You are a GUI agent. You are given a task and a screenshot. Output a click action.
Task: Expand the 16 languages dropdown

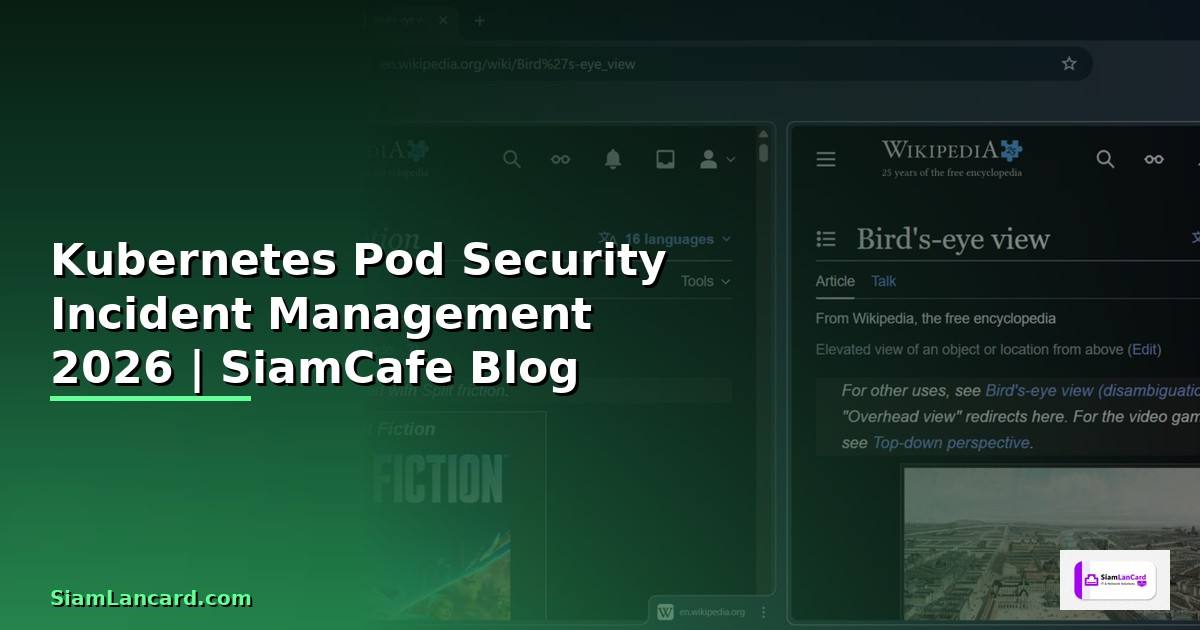pos(665,239)
